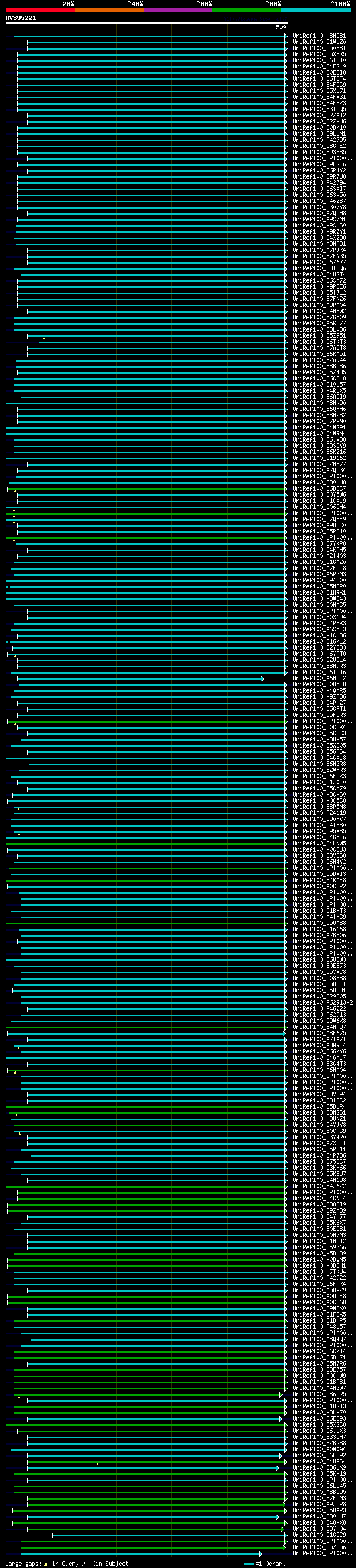
Task: Select hit label UniRef100_P48157
Action: 319,1328
